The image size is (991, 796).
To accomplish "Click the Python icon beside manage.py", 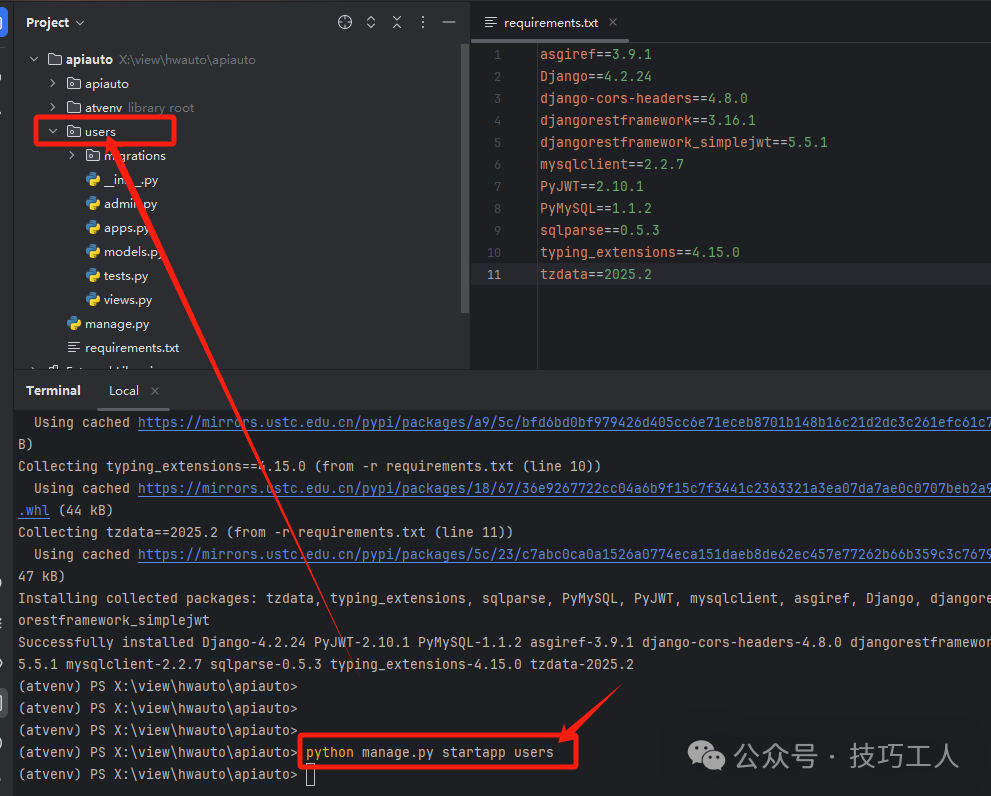I will (74, 324).
